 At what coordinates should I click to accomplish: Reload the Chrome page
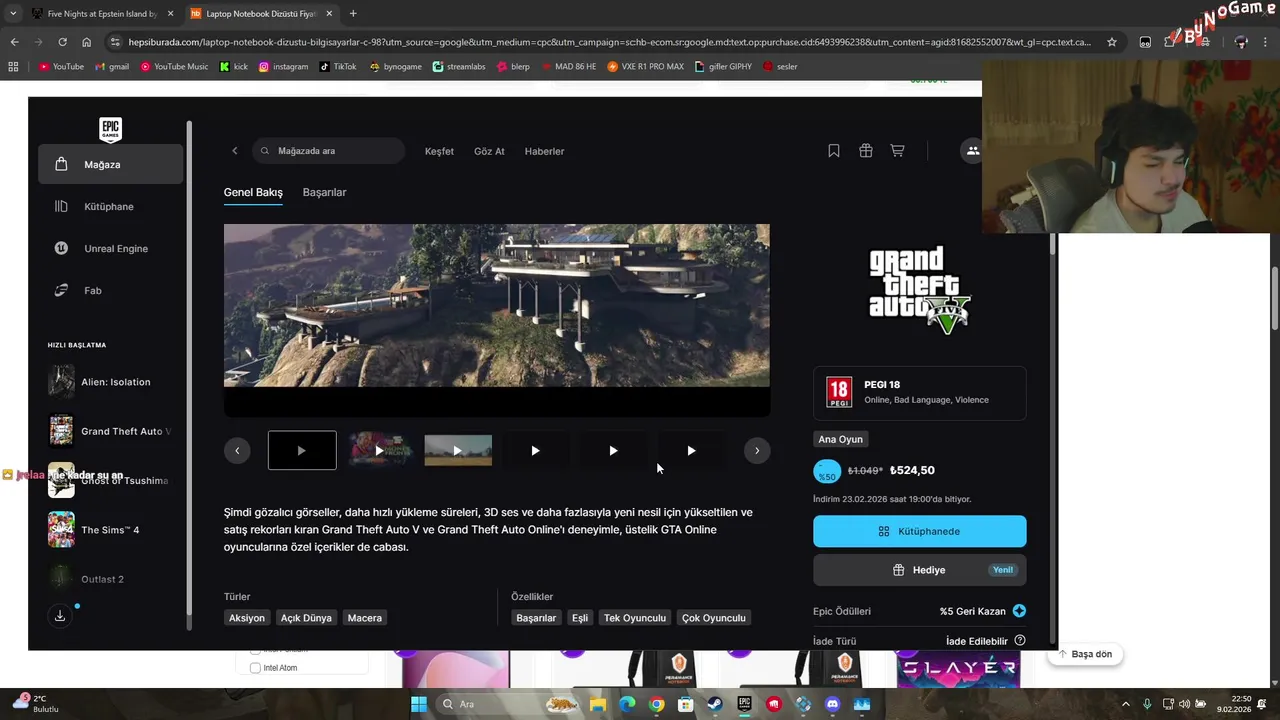click(x=62, y=42)
